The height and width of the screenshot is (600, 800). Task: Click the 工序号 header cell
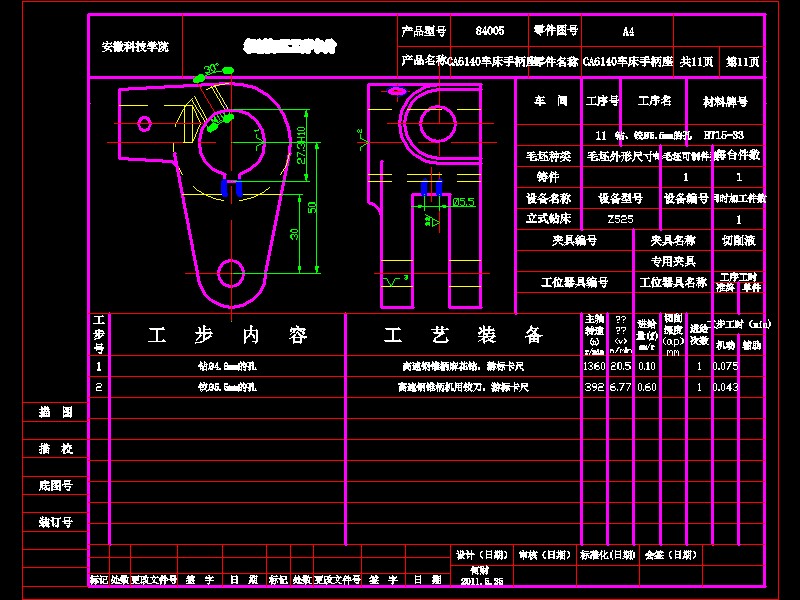tap(602, 101)
